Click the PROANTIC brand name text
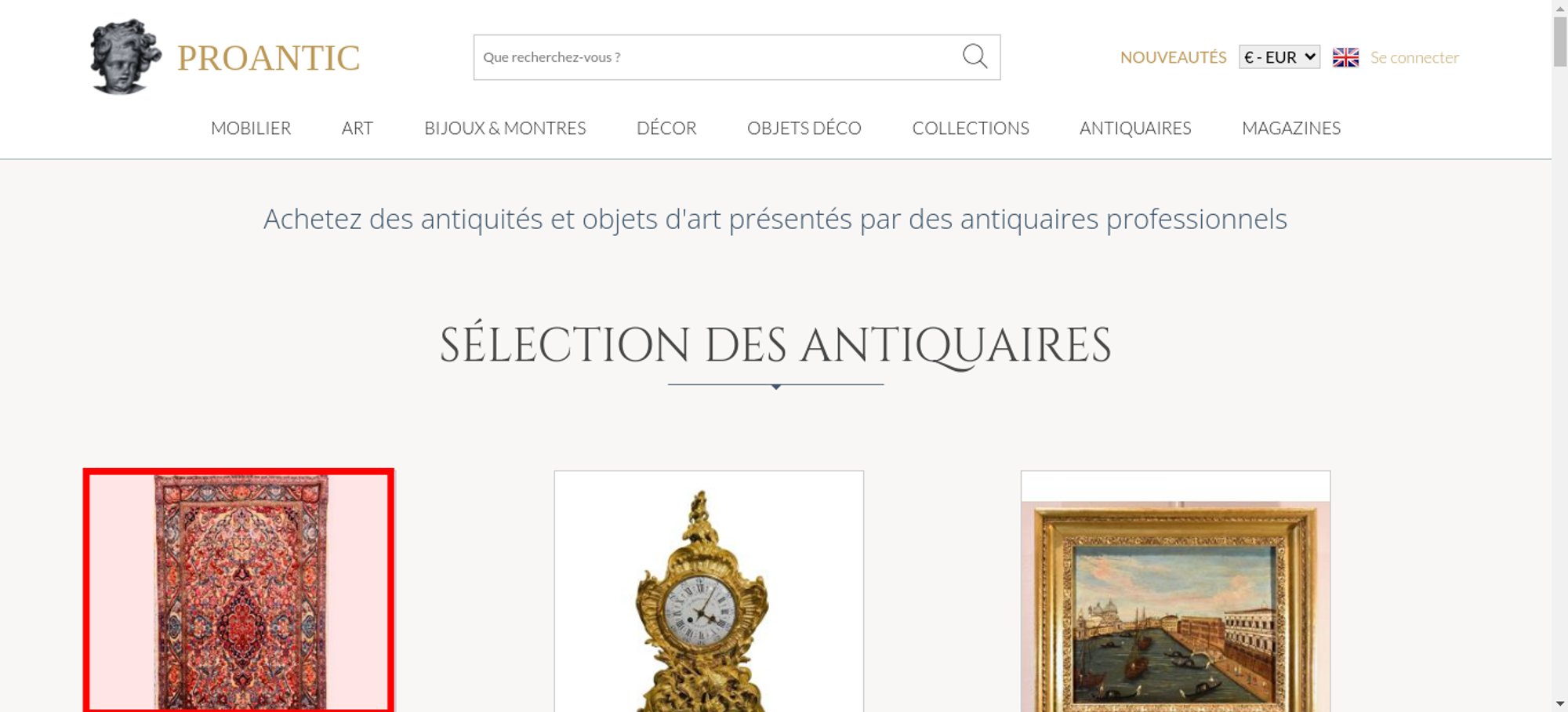Screen dimensions: 1568x712 (x=268, y=58)
